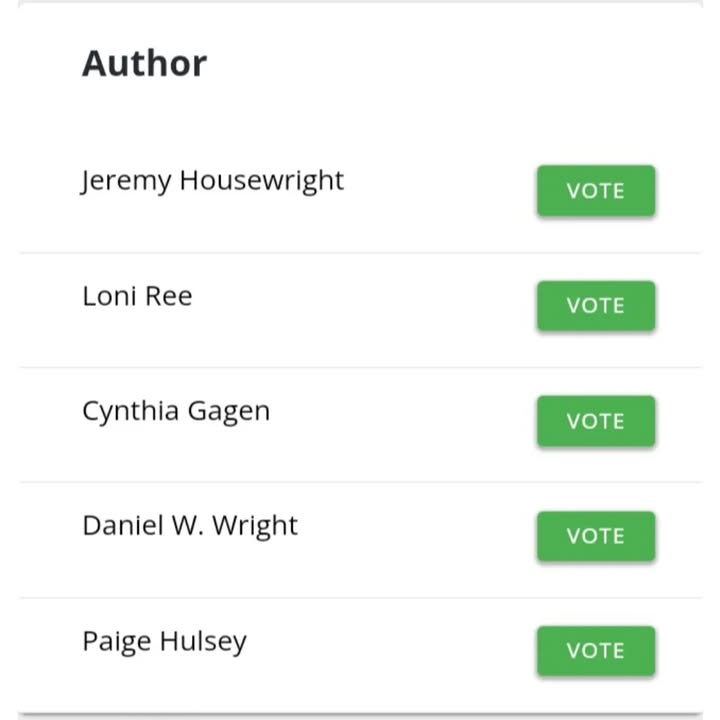Select the first name Jeremy
The width and height of the screenshot is (720, 720).
click(126, 181)
